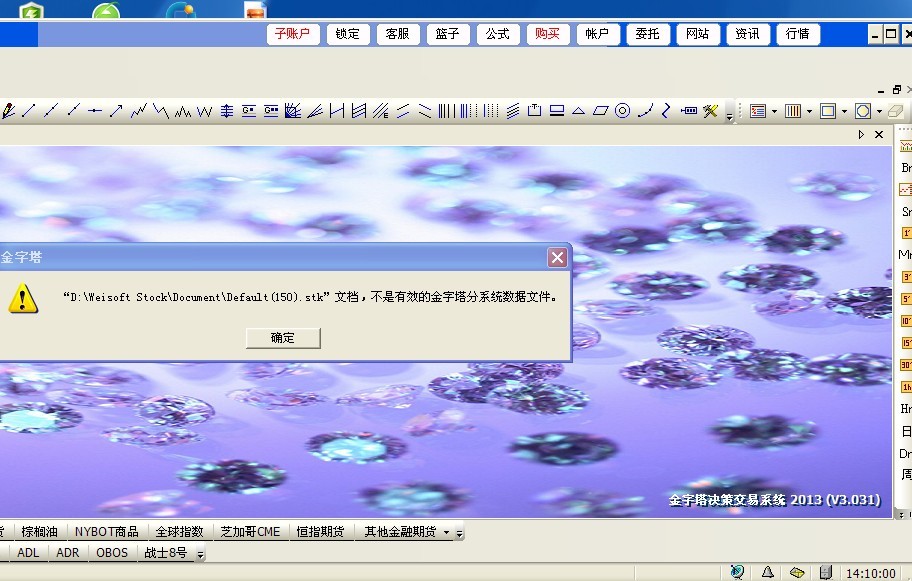Select the horizontal line drawing tool

click(94, 111)
